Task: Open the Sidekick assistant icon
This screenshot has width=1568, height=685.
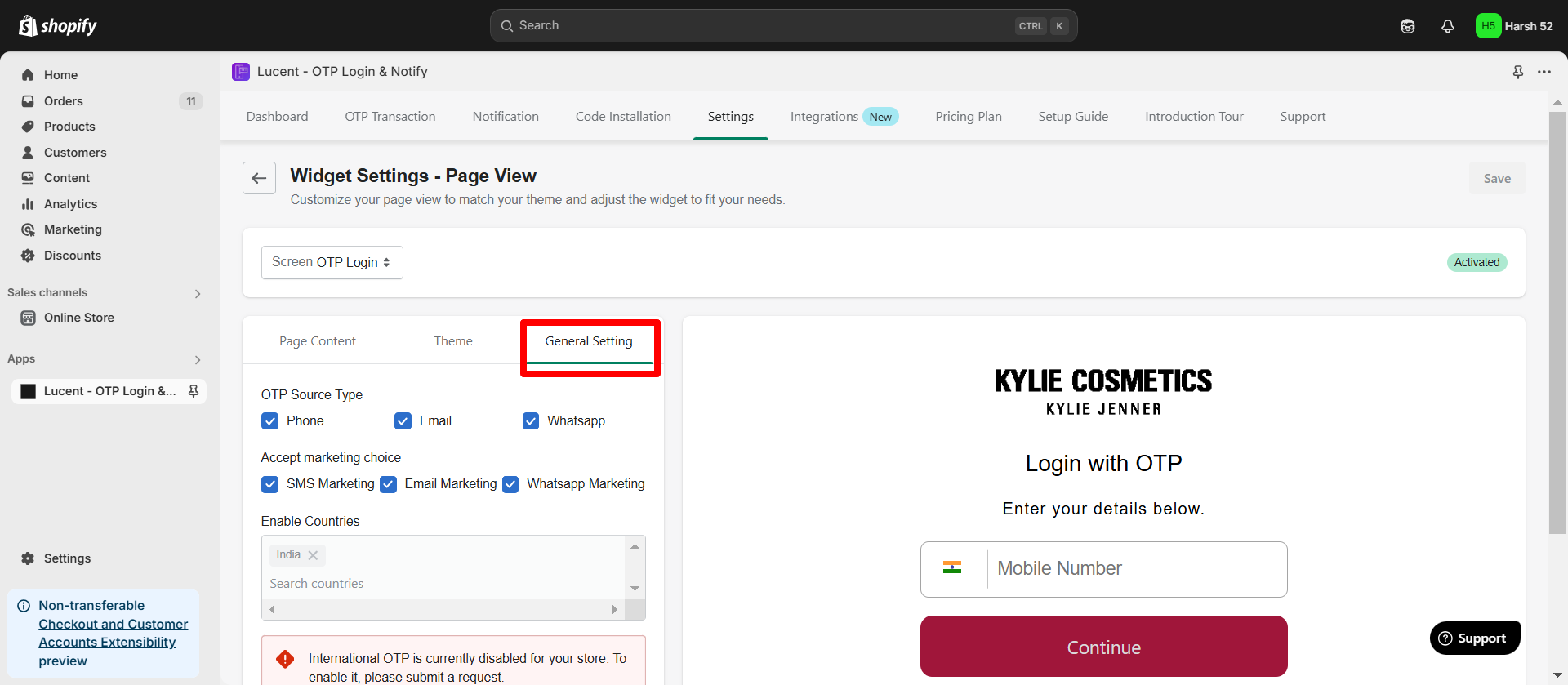Action: tap(1408, 26)
